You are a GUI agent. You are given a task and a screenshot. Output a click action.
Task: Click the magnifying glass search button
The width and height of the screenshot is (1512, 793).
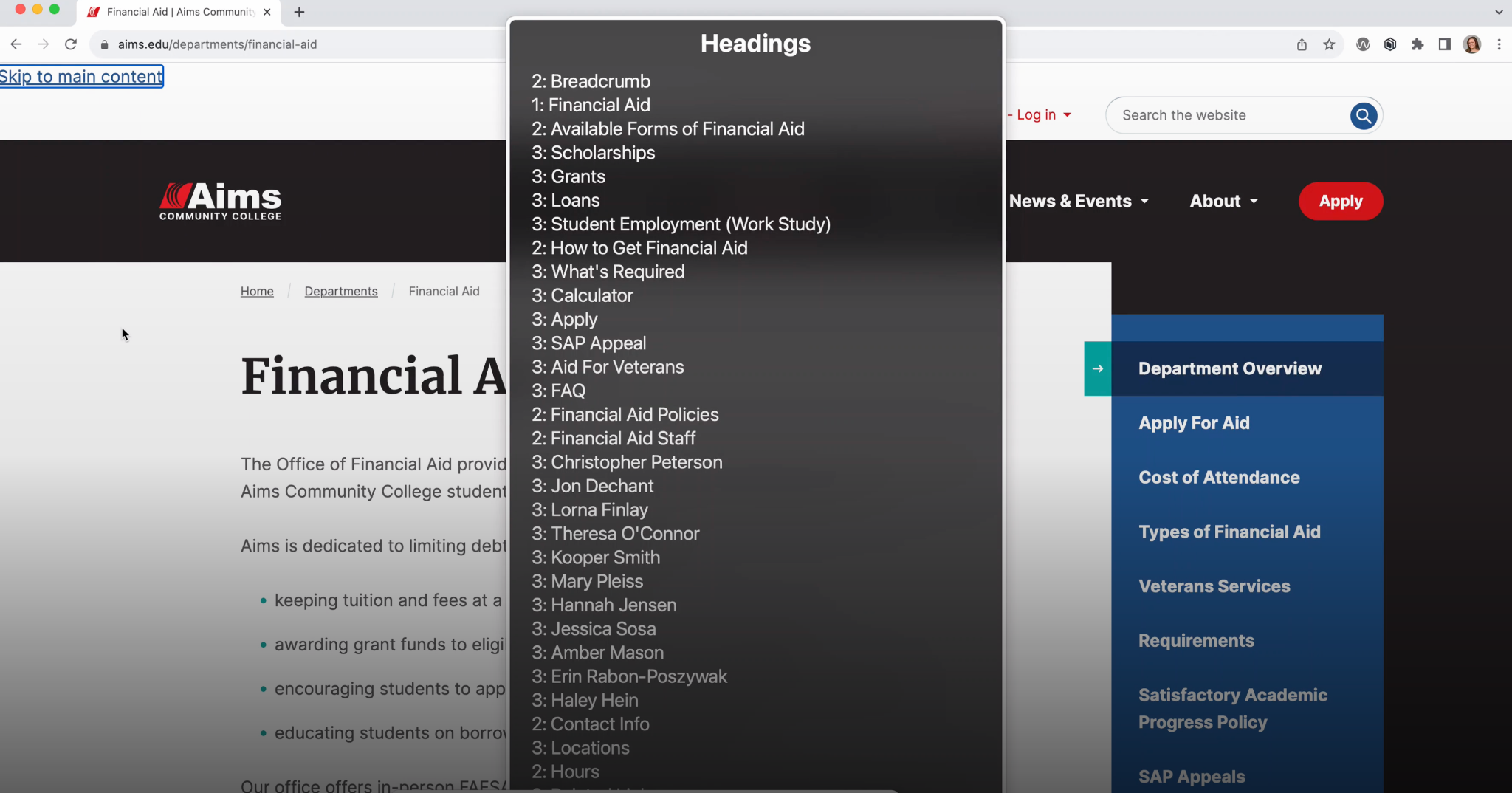(1363, 116)
